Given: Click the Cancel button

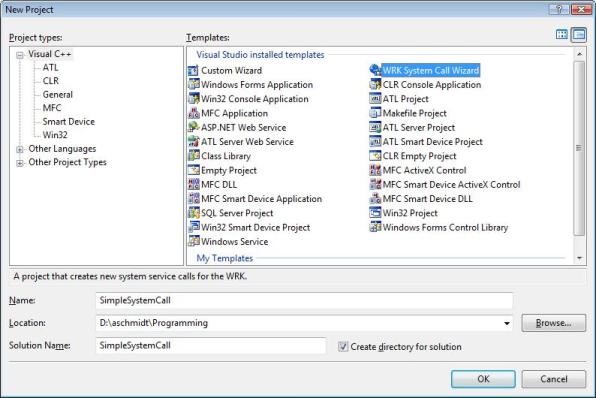Looking at the screenshot, I should coord(553,379).
